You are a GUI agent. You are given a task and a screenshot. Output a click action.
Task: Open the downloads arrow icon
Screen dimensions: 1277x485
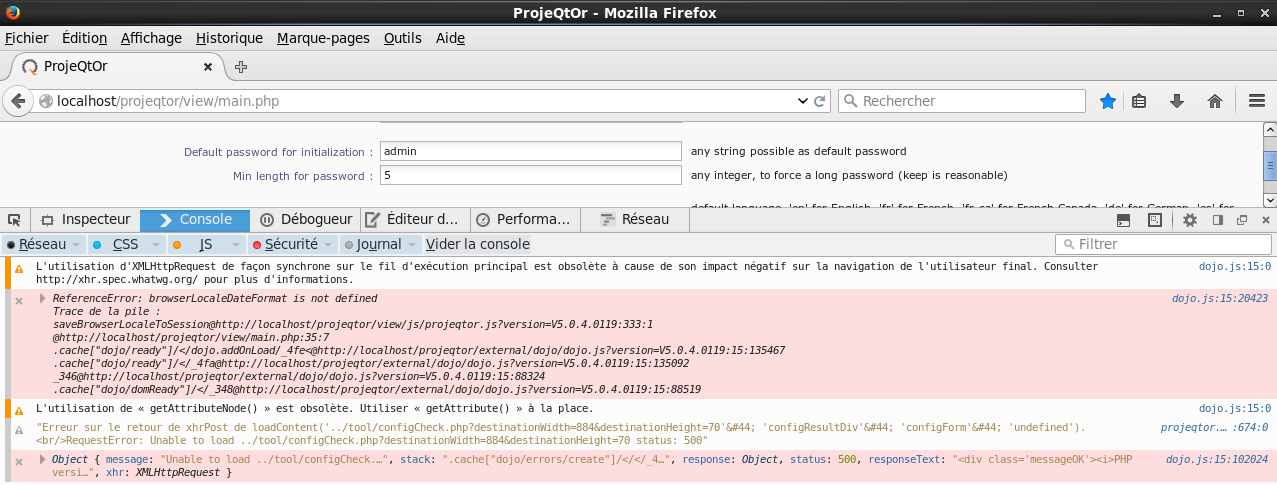1177,101
